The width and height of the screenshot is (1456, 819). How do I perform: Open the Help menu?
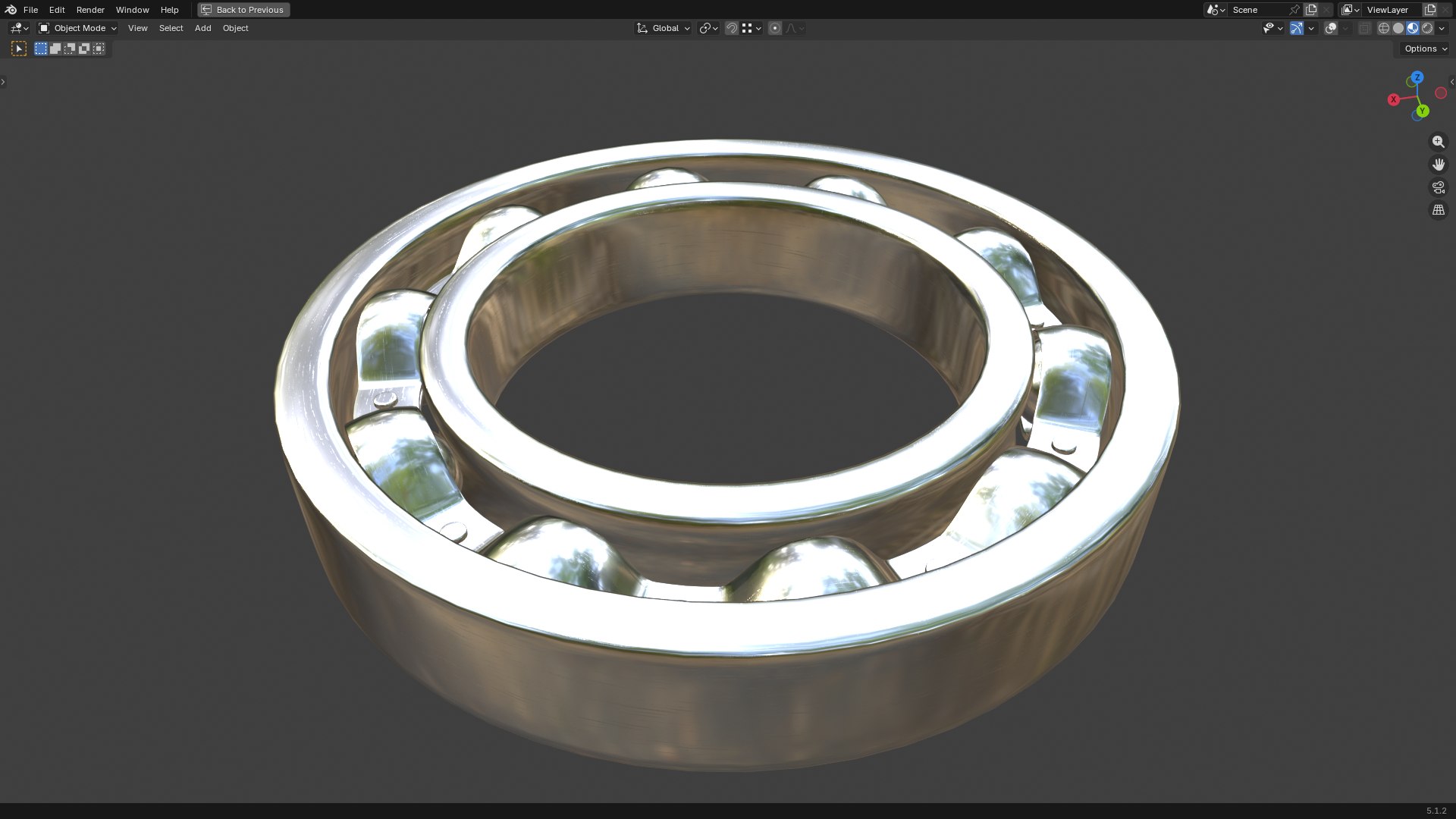pyautogui.click(x=169, y=10)
